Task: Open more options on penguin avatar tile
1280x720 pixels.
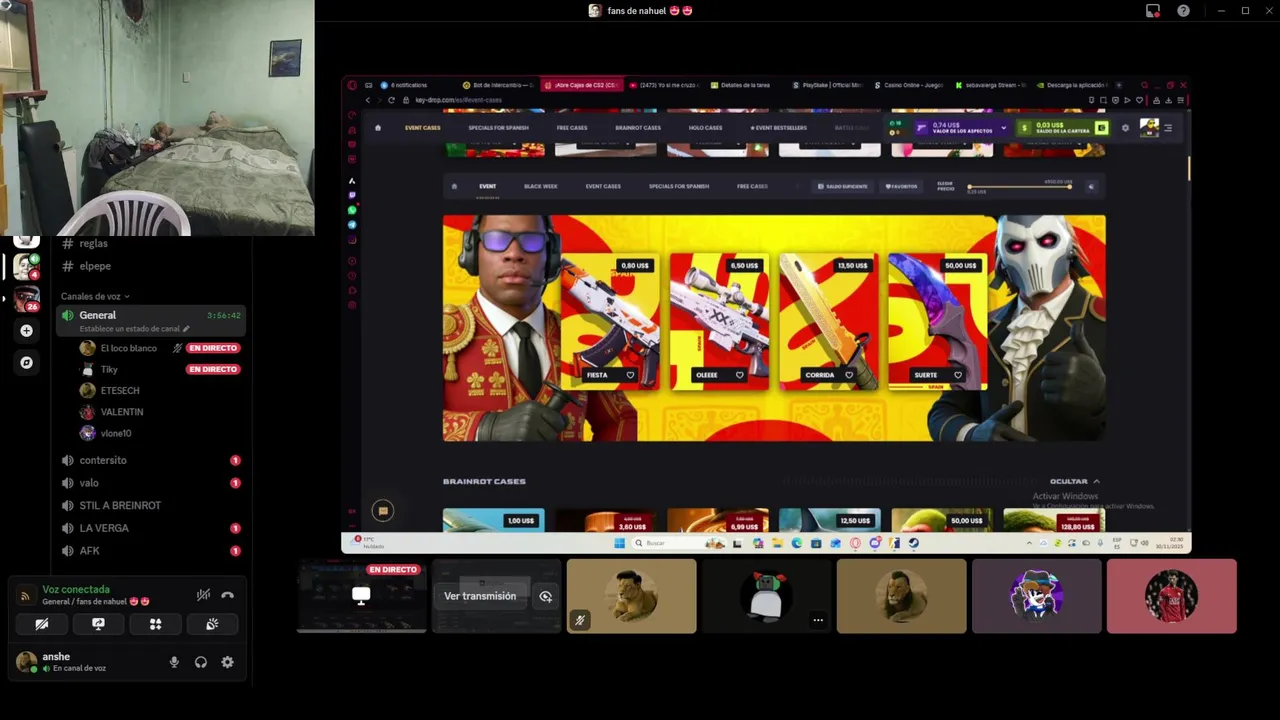Action: coord(818,620)
